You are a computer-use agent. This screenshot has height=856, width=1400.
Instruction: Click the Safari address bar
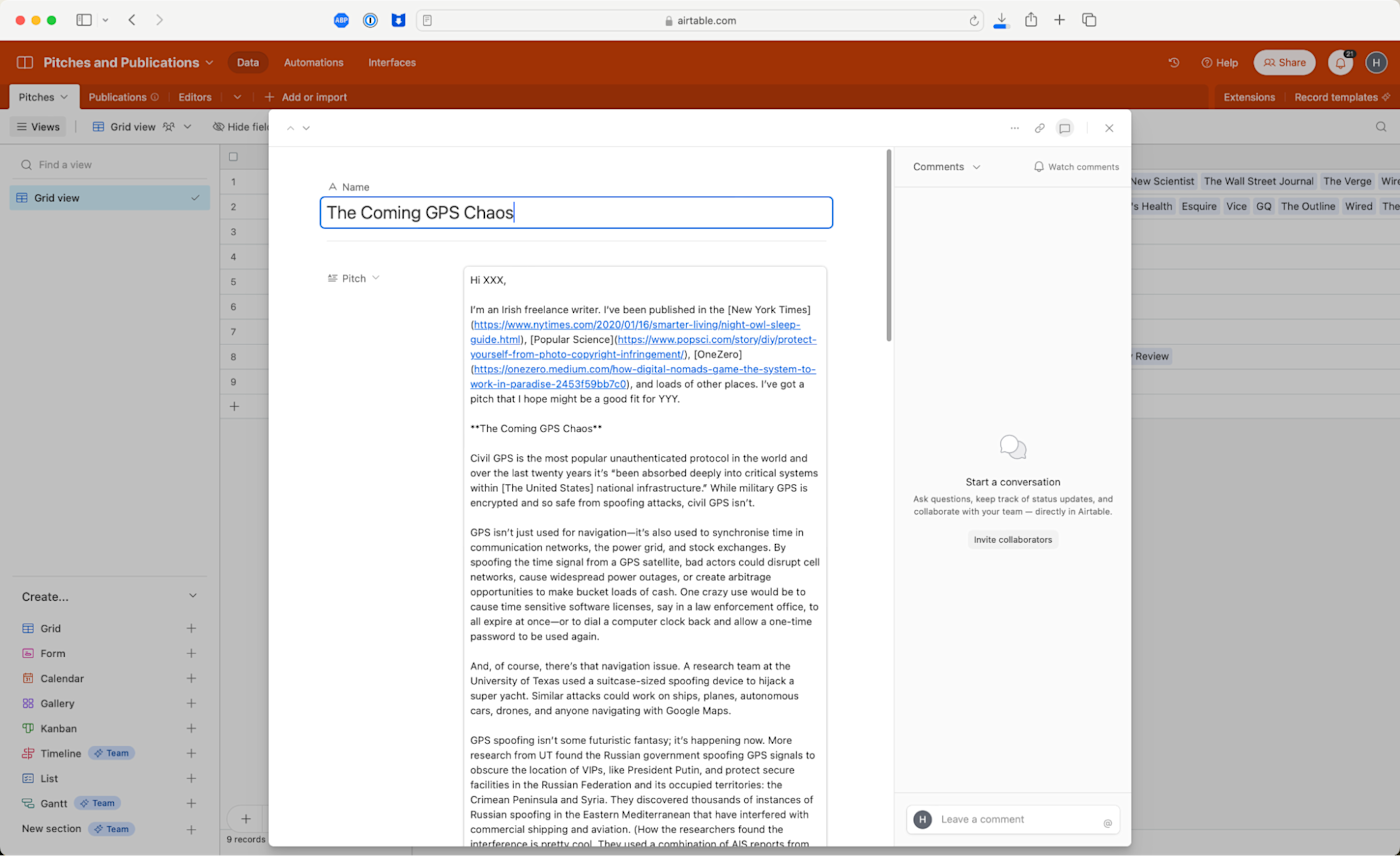pyautogui.click(x=700, y=20)
